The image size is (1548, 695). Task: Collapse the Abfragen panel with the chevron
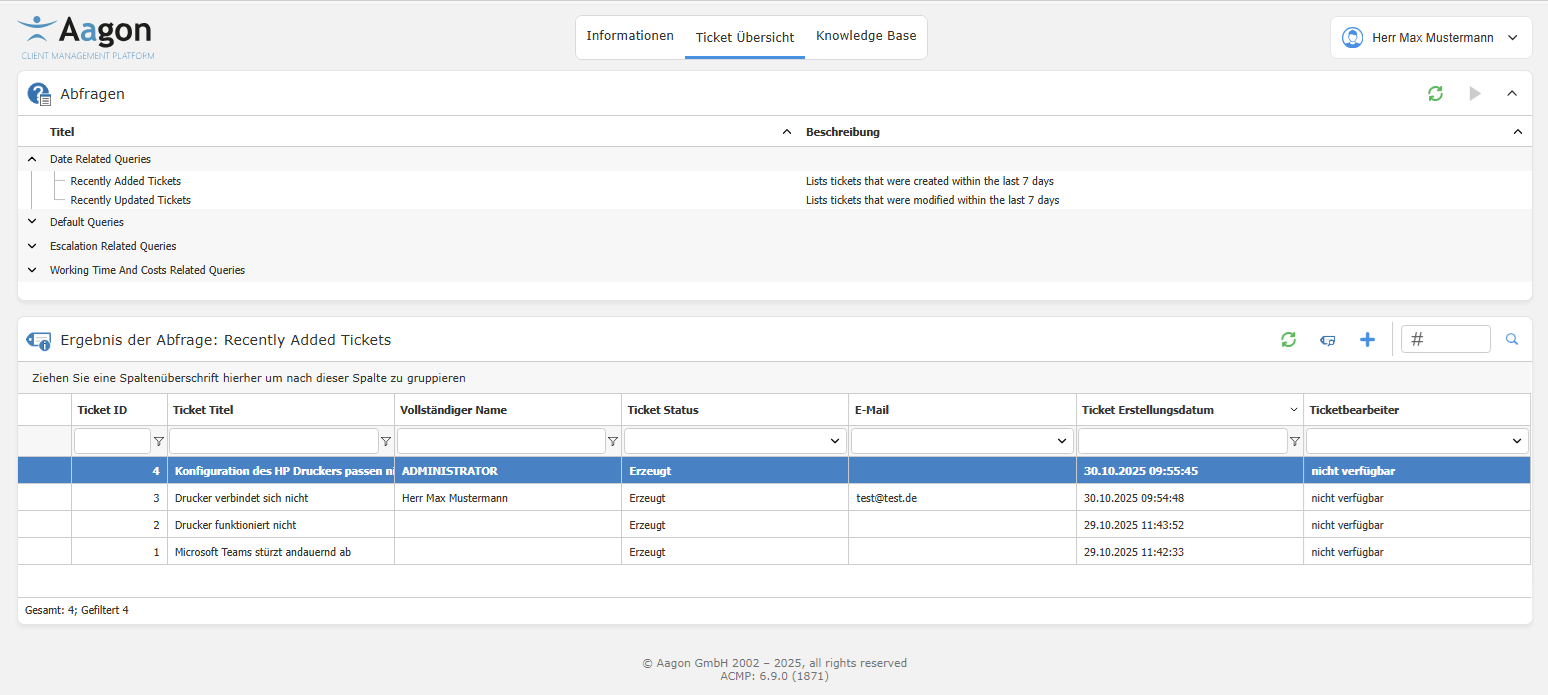[1511, 93]
